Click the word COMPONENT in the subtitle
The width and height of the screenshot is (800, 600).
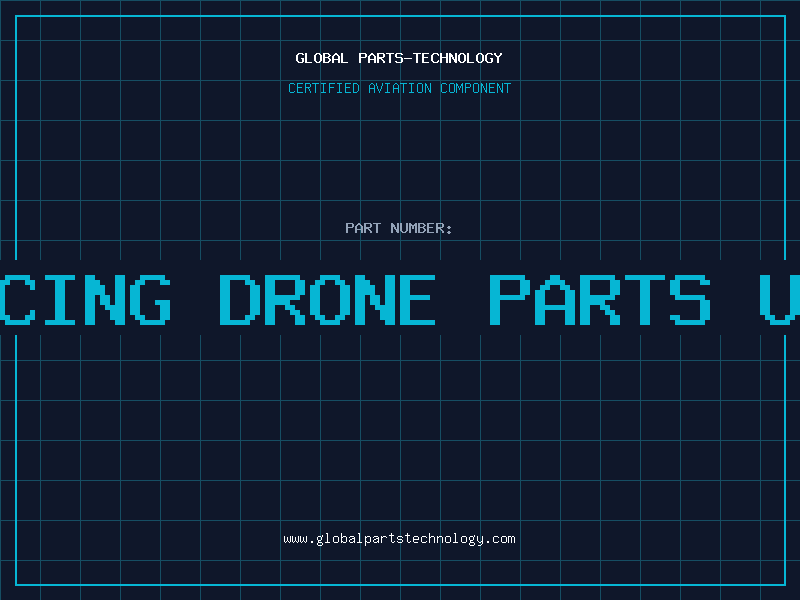(x=475, y=88)
